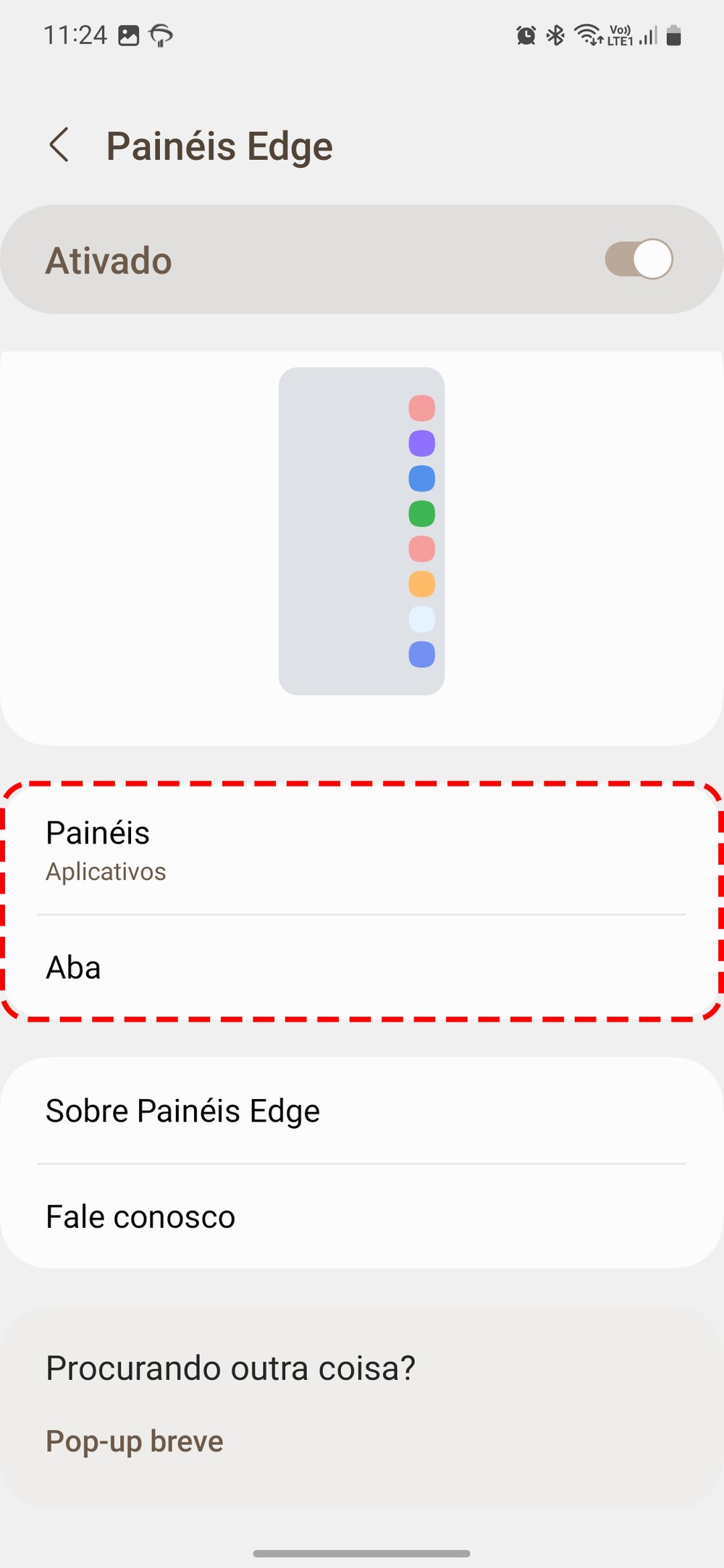This screenshot has height=1568, width=724.
Task: Tap the Bluetooth status icon
Action: tap(555, 35)
